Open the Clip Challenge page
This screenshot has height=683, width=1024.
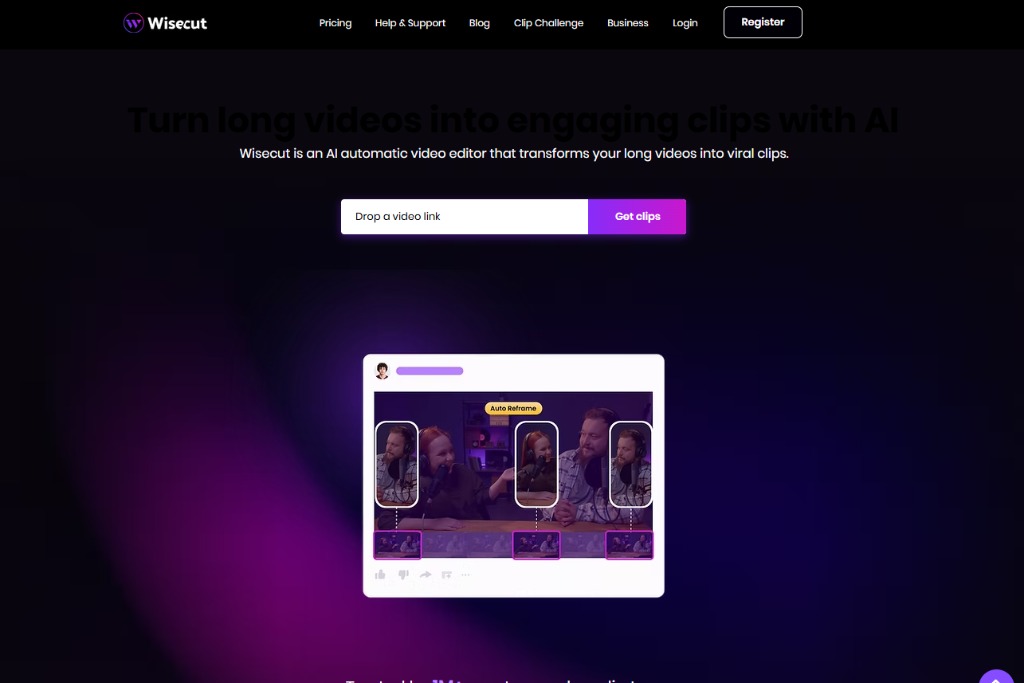coord(549,23)
